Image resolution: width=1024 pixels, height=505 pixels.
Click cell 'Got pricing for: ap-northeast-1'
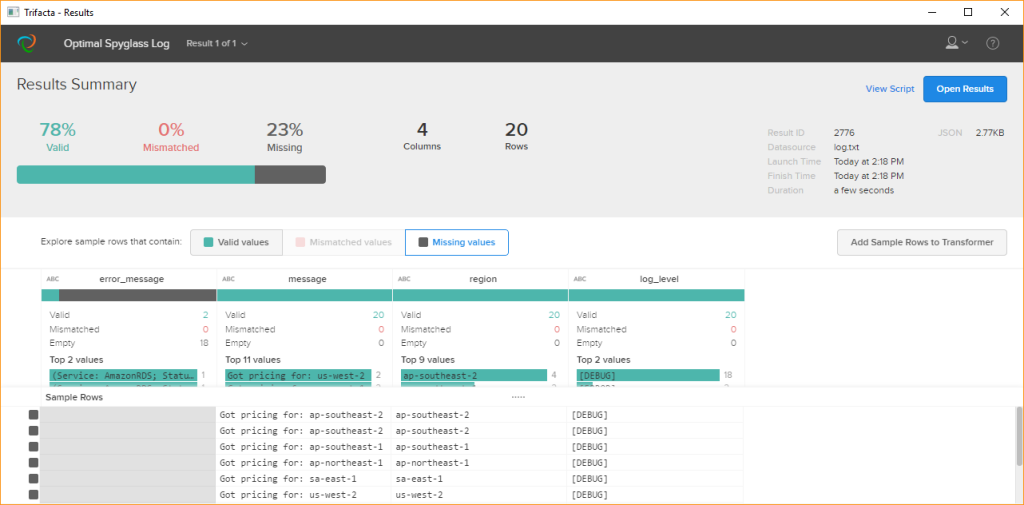coord(304,463)
